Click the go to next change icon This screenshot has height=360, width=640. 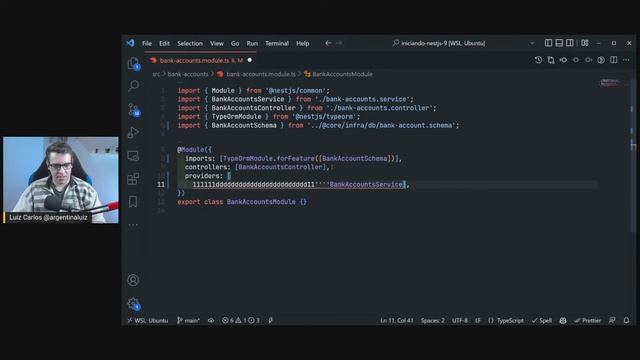[x=589, y=60]
